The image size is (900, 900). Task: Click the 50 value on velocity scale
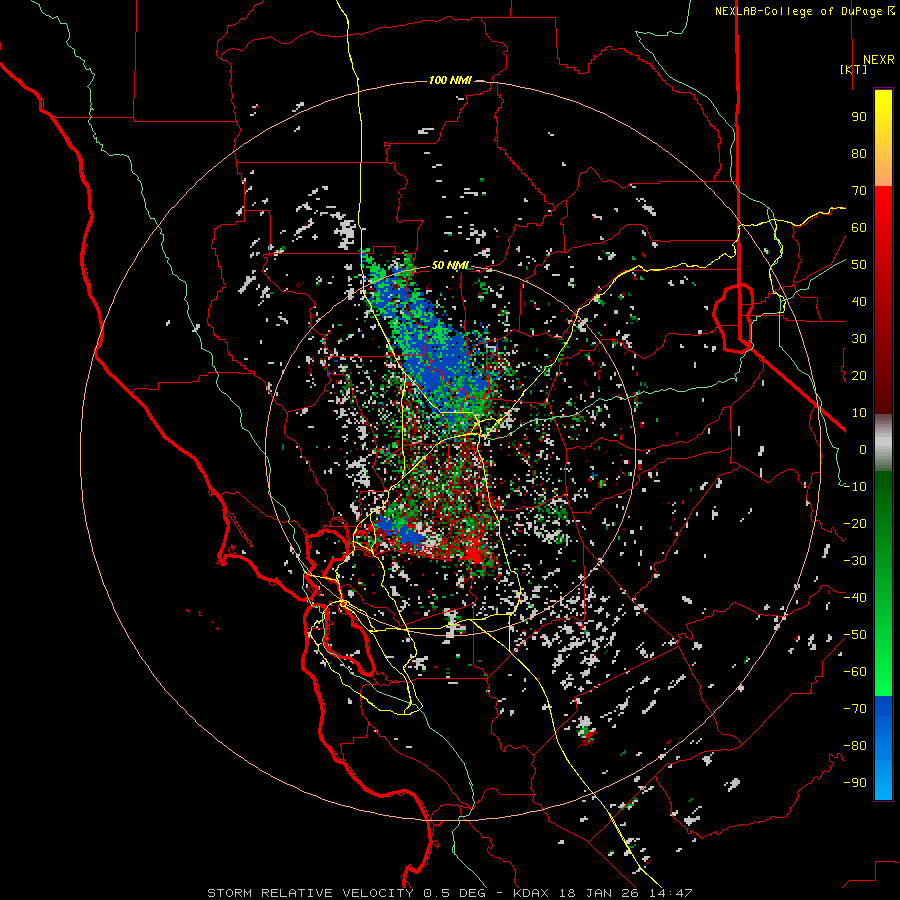859,265
